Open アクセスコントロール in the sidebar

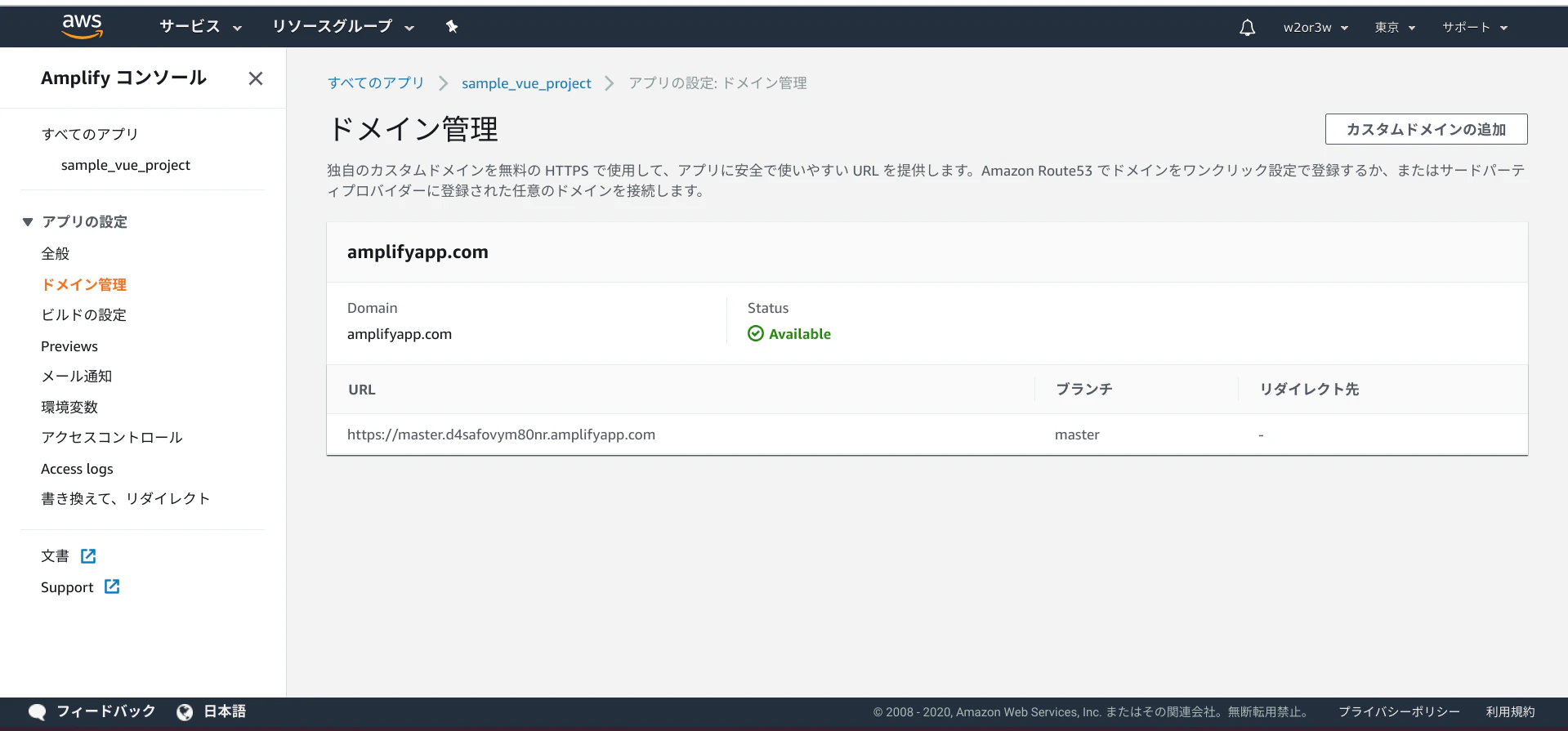[x=112, y=438]
